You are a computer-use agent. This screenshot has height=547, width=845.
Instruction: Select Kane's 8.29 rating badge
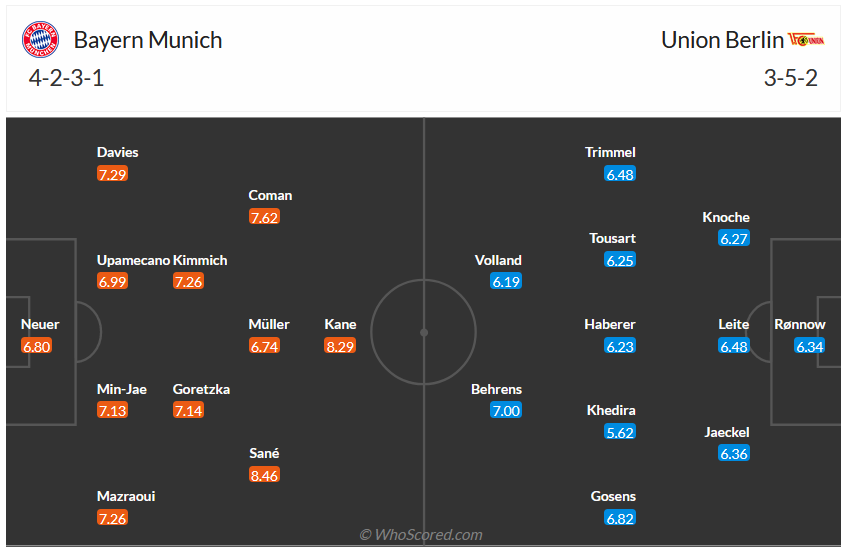coord(340,346)
